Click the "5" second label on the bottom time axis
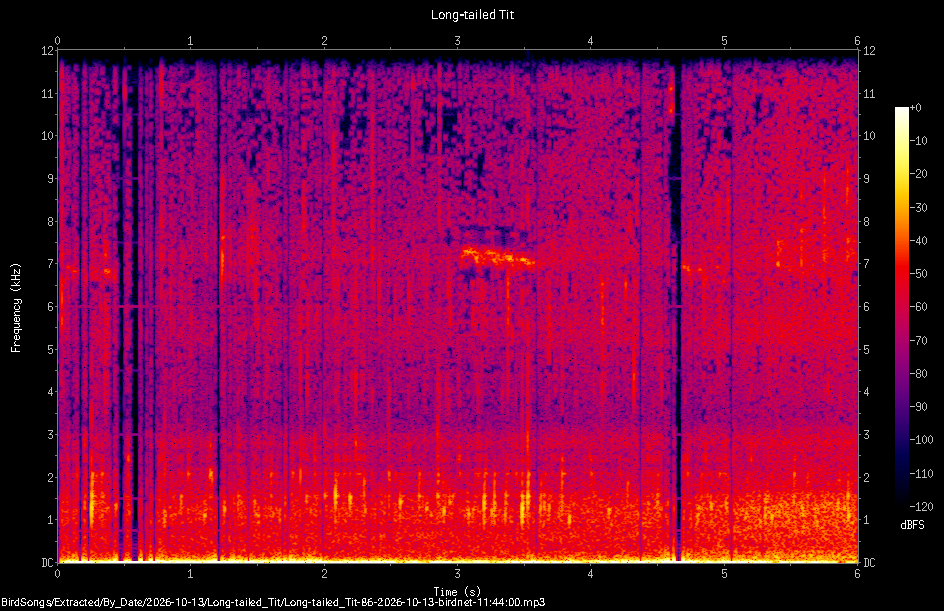 724,574
